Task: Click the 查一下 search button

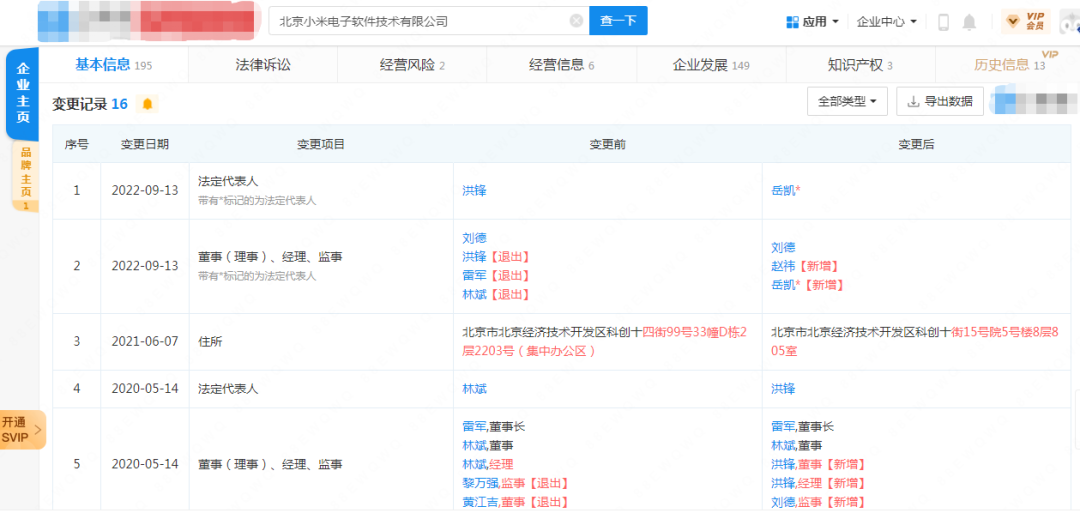Action: pyautogui.click(x=618, y=21)
